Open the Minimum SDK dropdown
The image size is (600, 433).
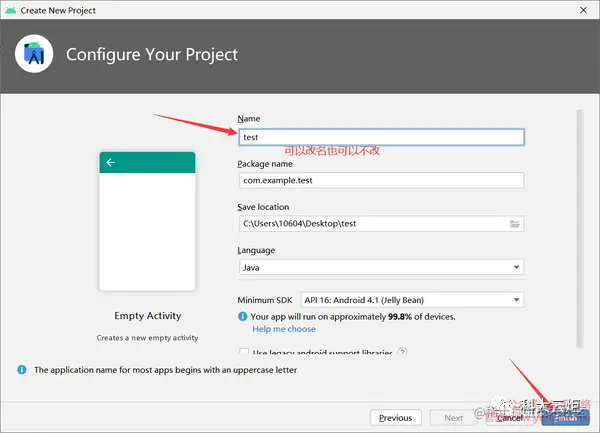coord(412,300)
